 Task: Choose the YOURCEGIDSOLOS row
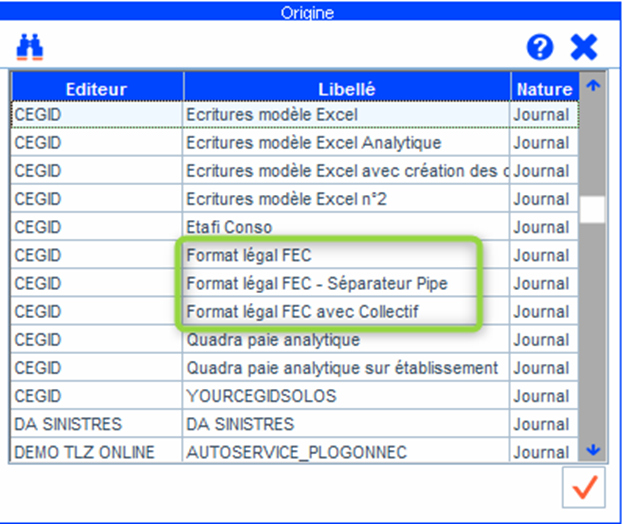[x=261, y=396]
